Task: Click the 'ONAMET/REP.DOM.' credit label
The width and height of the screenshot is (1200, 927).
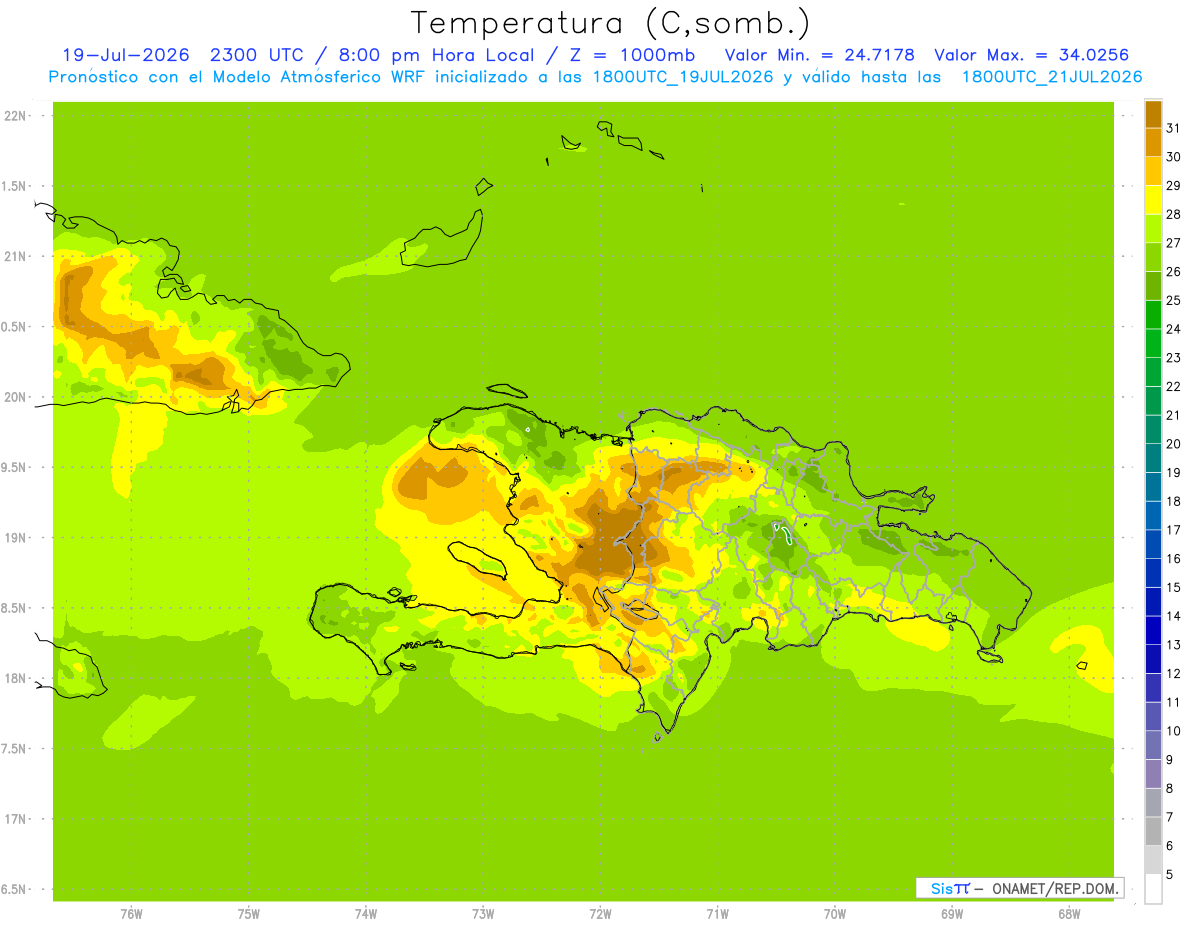Action: point(1054,888)
